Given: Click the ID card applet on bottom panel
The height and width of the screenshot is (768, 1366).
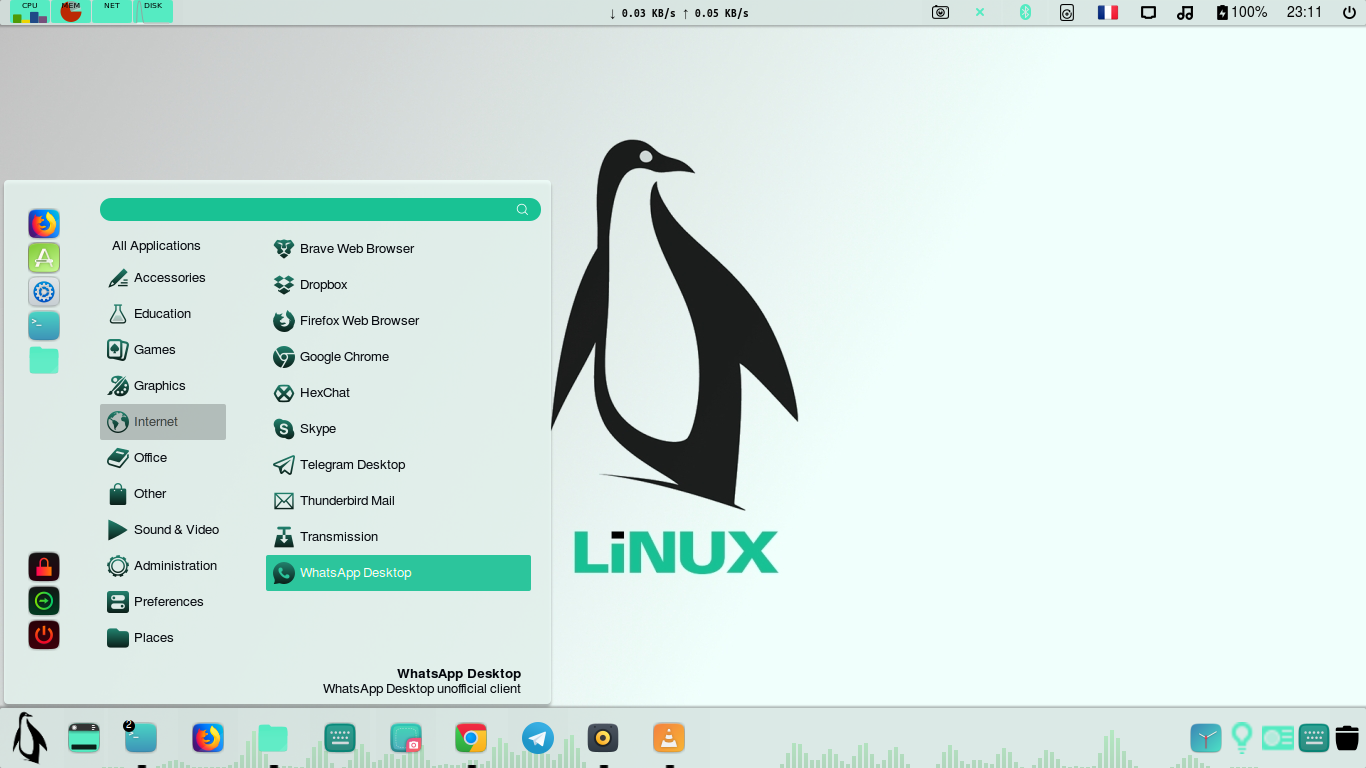Looking at the screenshot, I should (x=1278, y=738).
